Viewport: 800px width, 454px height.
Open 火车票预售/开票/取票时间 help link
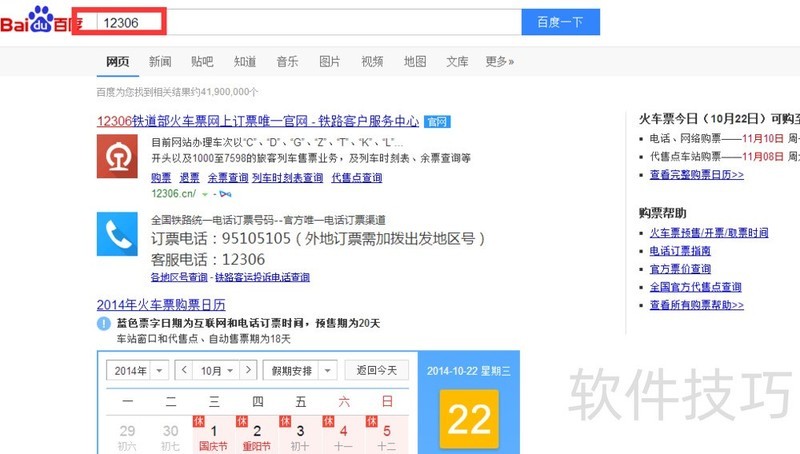click(x=709, y=233)
